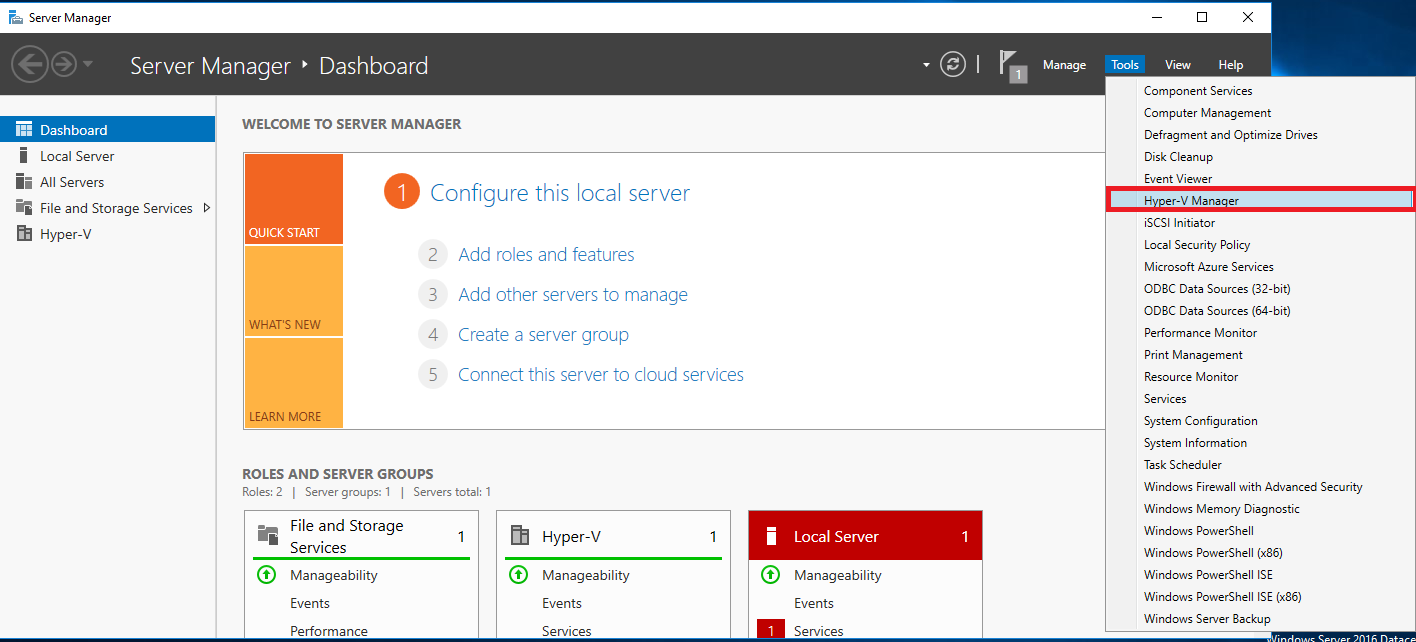
Task: Click the back navigation arrow icon
Action: click(x=30, y=65)
